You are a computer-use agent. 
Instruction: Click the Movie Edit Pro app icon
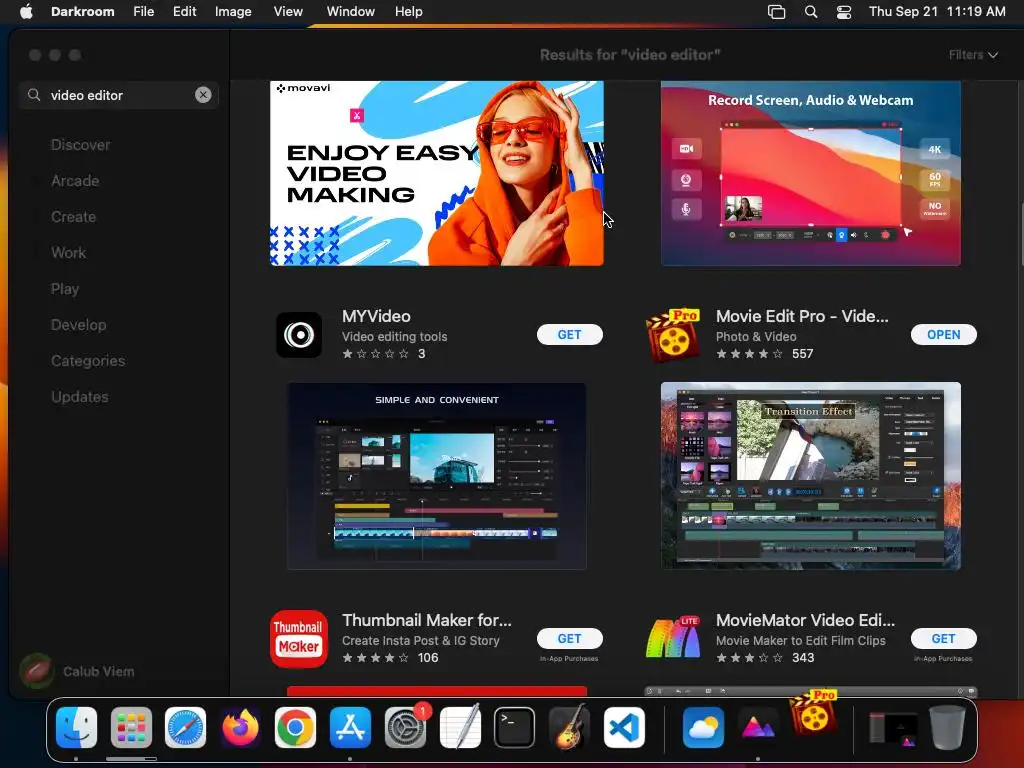[673, 335]
